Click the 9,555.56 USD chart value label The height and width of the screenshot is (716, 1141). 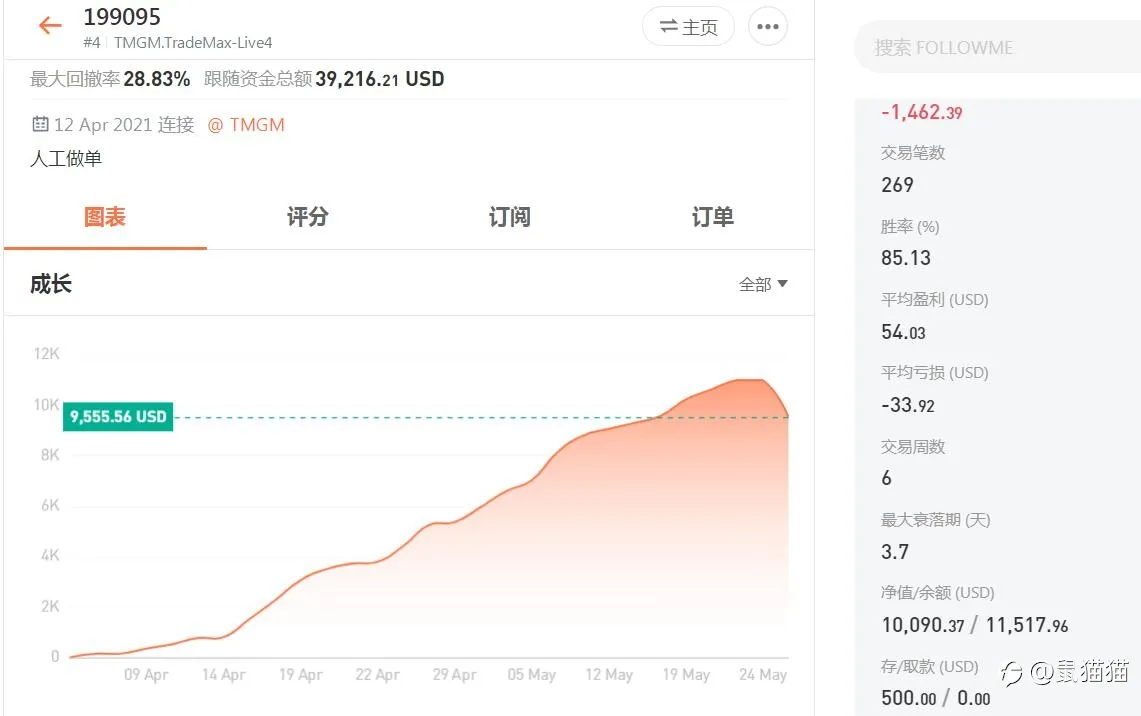(x=118, y=417)
